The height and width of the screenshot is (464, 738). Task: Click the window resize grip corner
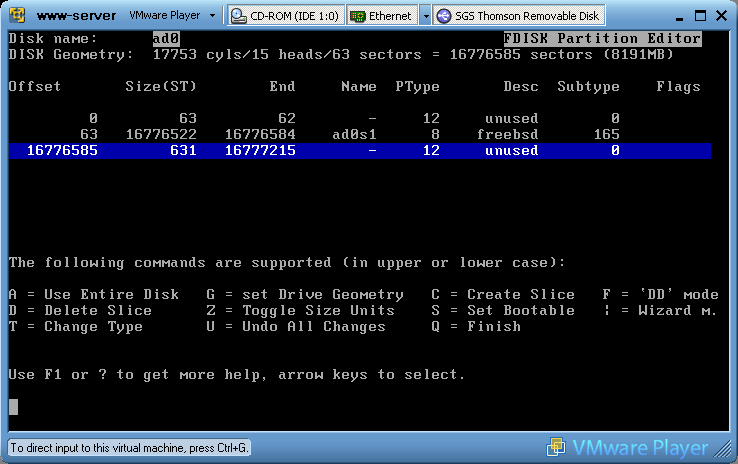[x=723, y=448]
